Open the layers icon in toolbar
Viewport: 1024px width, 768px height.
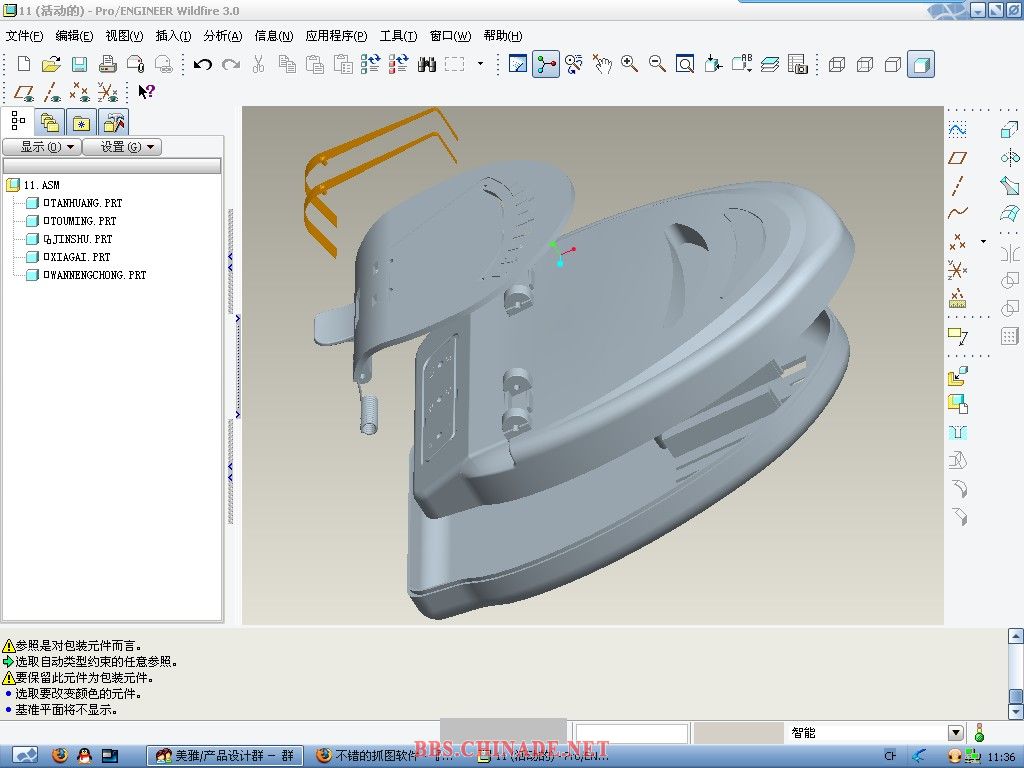click(x=769, y=64)
